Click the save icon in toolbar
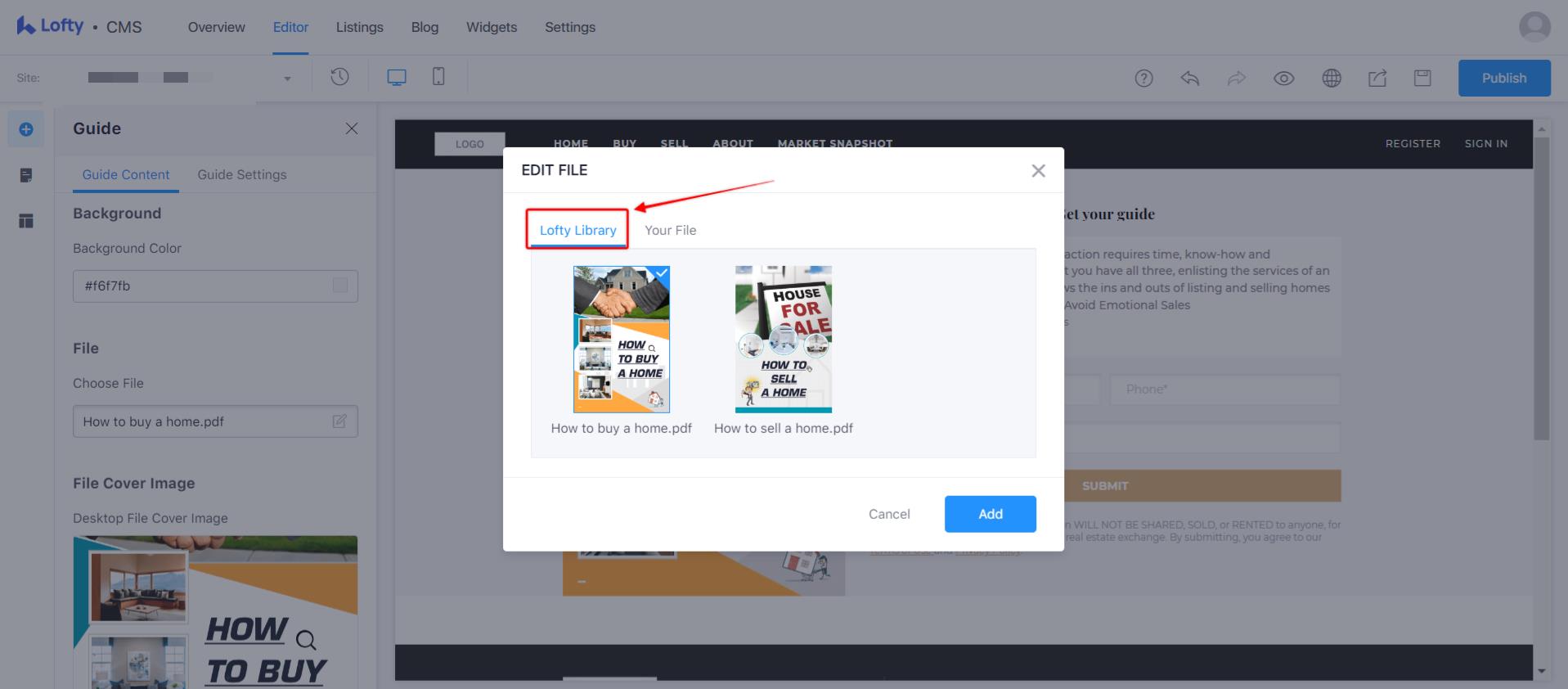Screen dimensions: 1568x689 [1422, 79]
